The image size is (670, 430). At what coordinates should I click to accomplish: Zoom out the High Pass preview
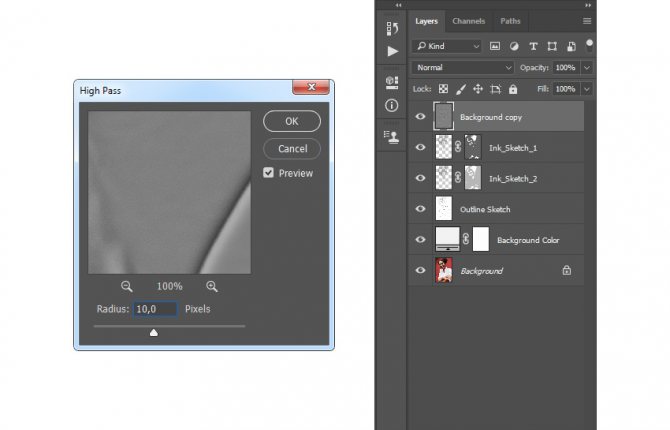point(126,286)
